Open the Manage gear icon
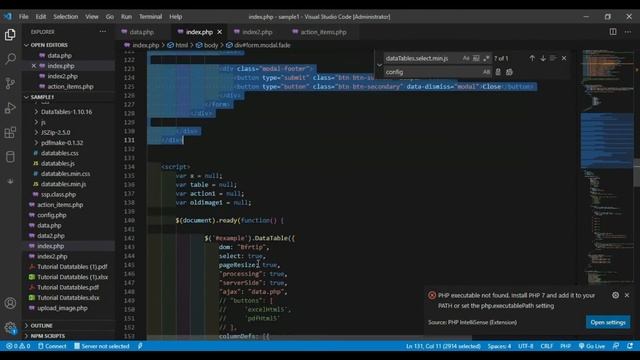The width and height of the screenshot is (640, 360). coord(10,327)
